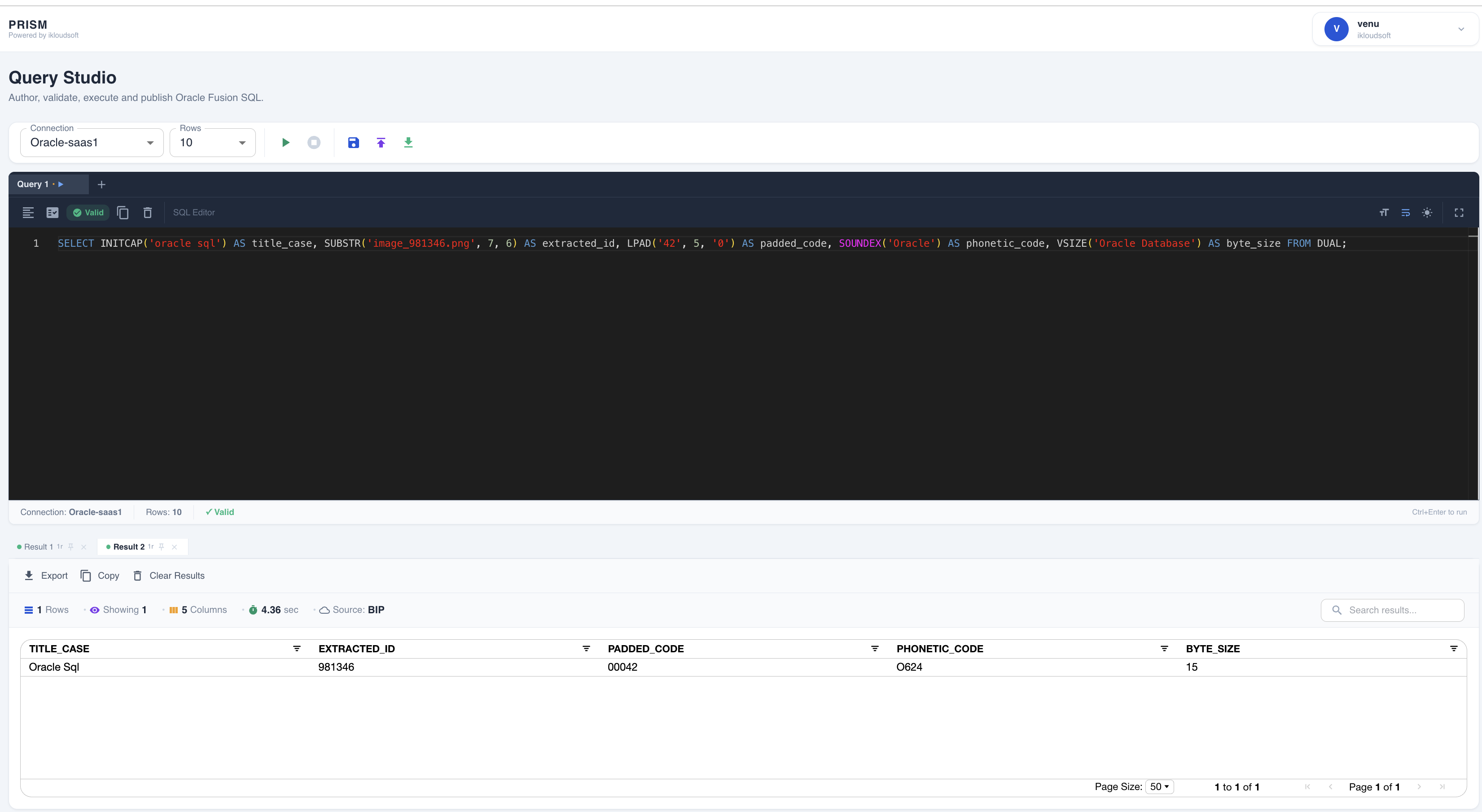Copy SQL with the editor copy icon
This screenshot has width=1482, height=812.
click(x=123, y=213)
